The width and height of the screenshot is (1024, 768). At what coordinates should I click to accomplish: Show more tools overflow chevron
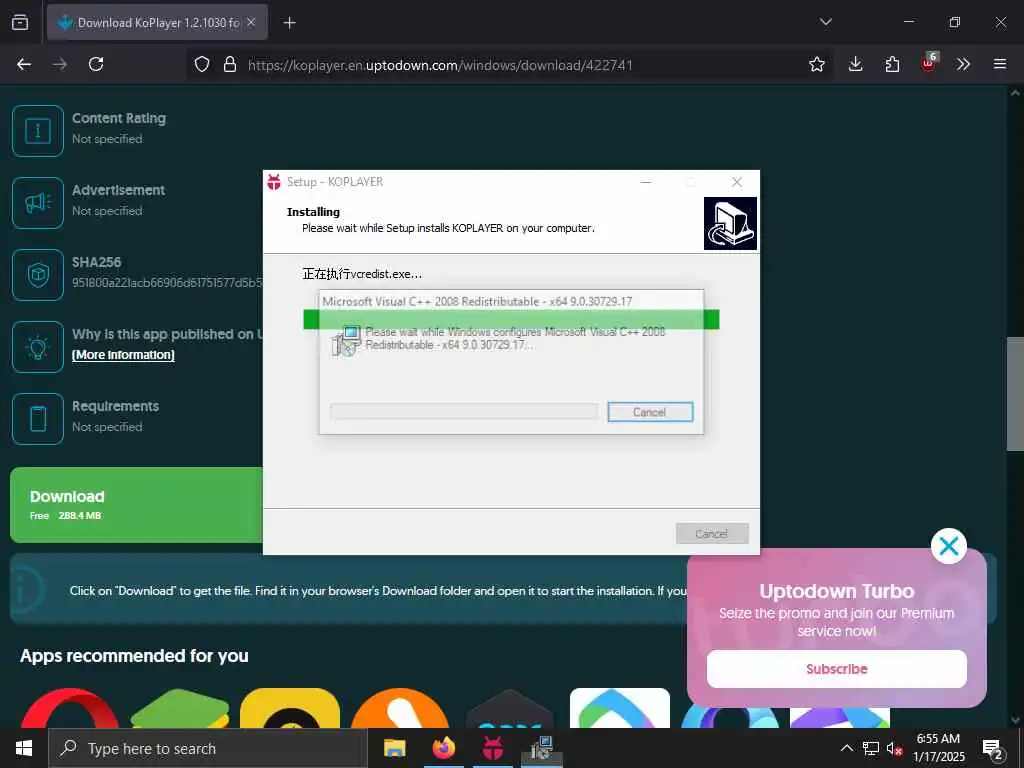click(x=963, y=64)
